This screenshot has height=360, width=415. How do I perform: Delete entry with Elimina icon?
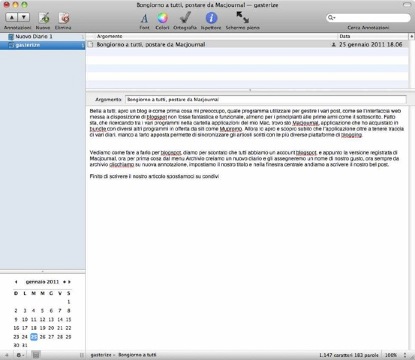click(x=64, y=18)
